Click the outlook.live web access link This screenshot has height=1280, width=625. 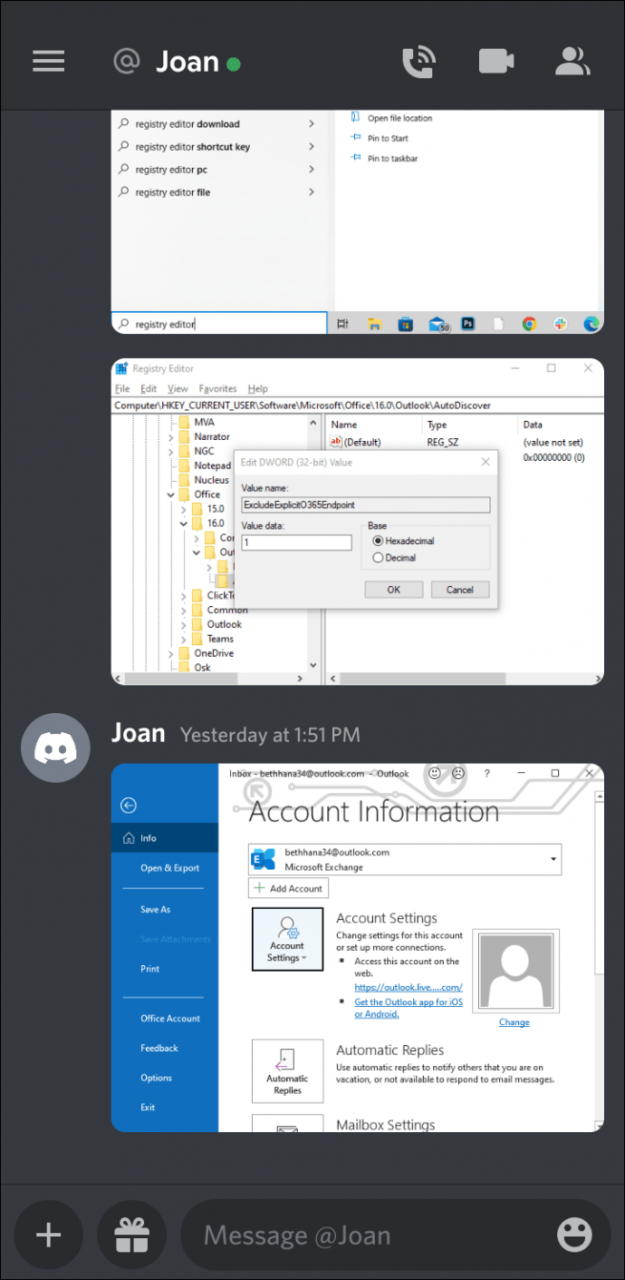point(408,987)
